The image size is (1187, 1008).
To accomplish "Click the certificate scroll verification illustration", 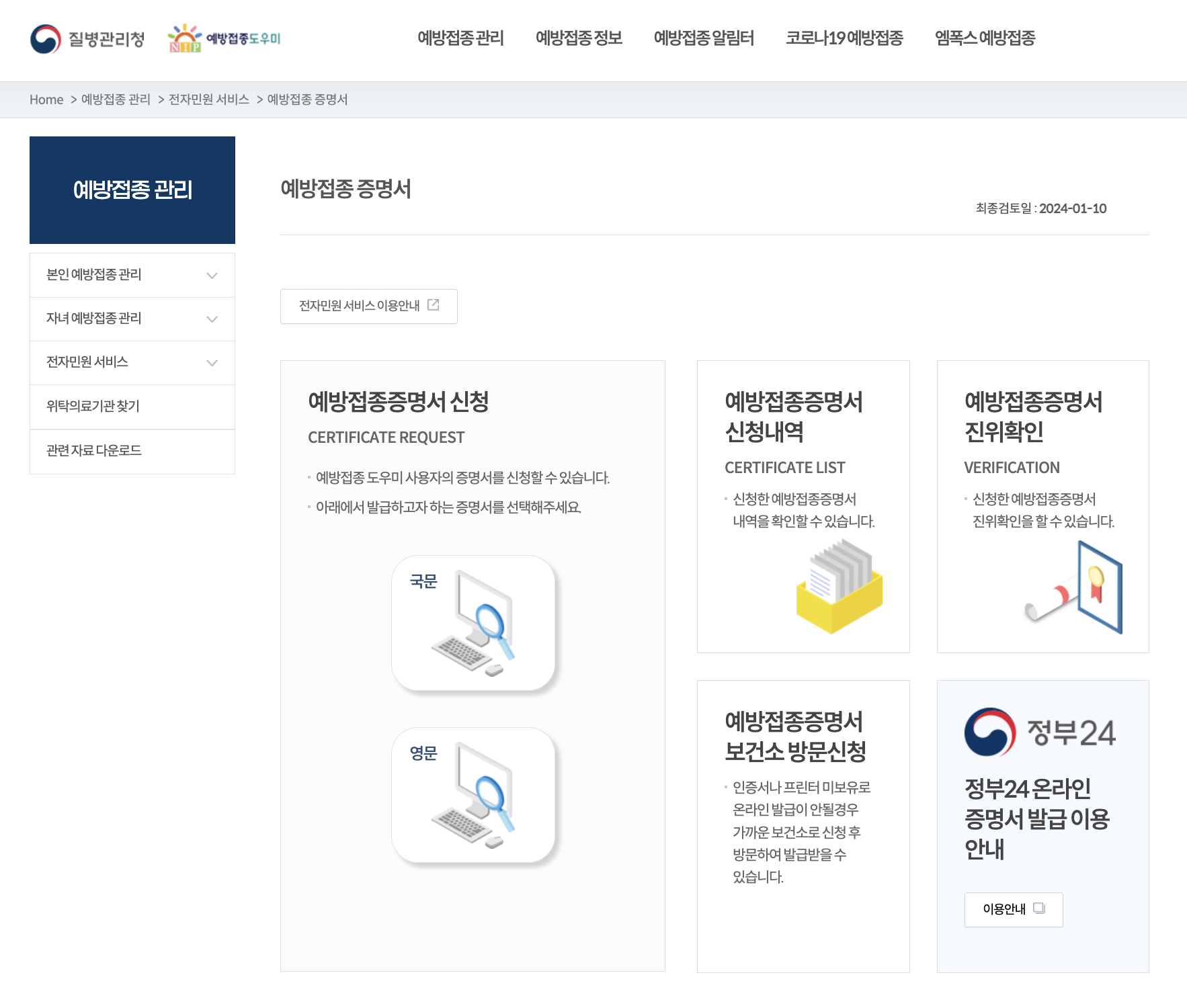I will point(1074,587).
